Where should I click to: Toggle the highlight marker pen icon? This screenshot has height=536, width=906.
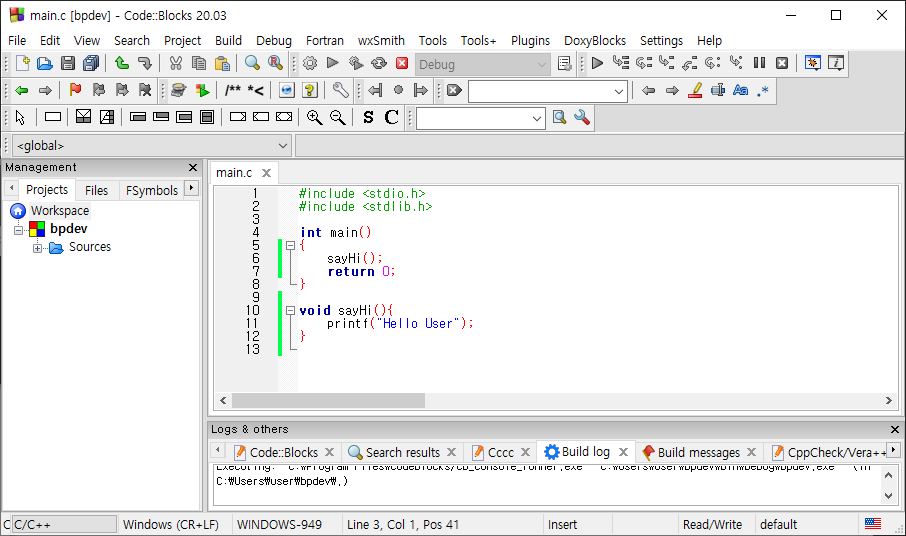click(x=695, y=90)
